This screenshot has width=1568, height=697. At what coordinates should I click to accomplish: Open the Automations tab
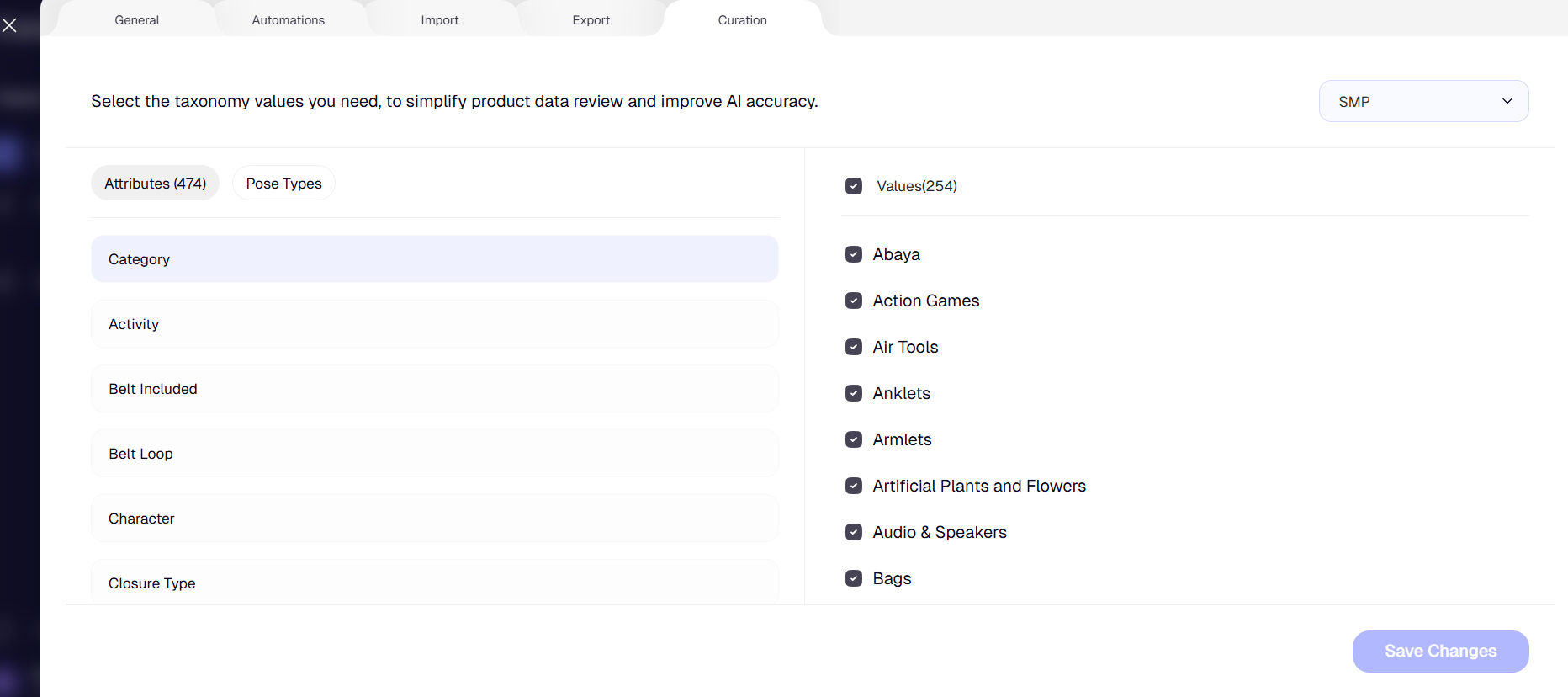tap(288, 20)
